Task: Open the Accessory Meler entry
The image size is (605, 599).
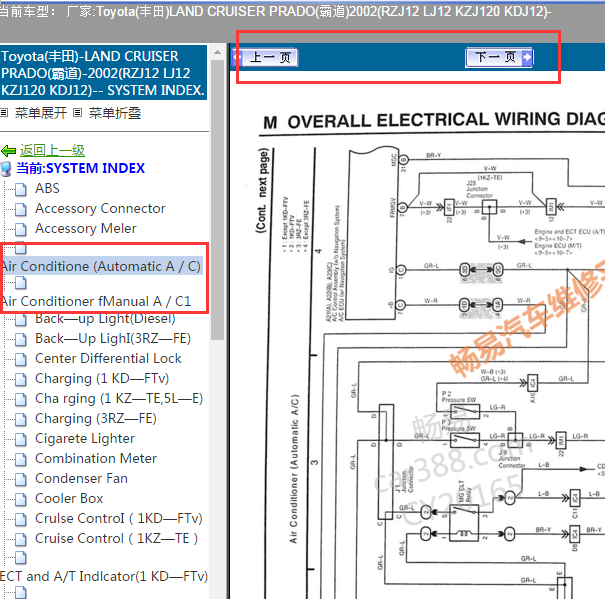Action: (x=86, y=228)
